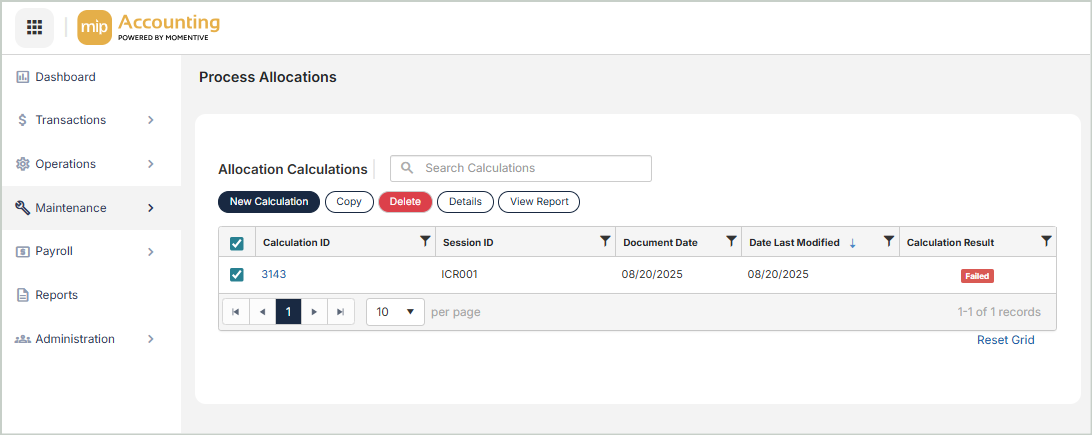Open Dashboard from the sidebar
The image size is (1092, 435).
[x=65, y=77]
